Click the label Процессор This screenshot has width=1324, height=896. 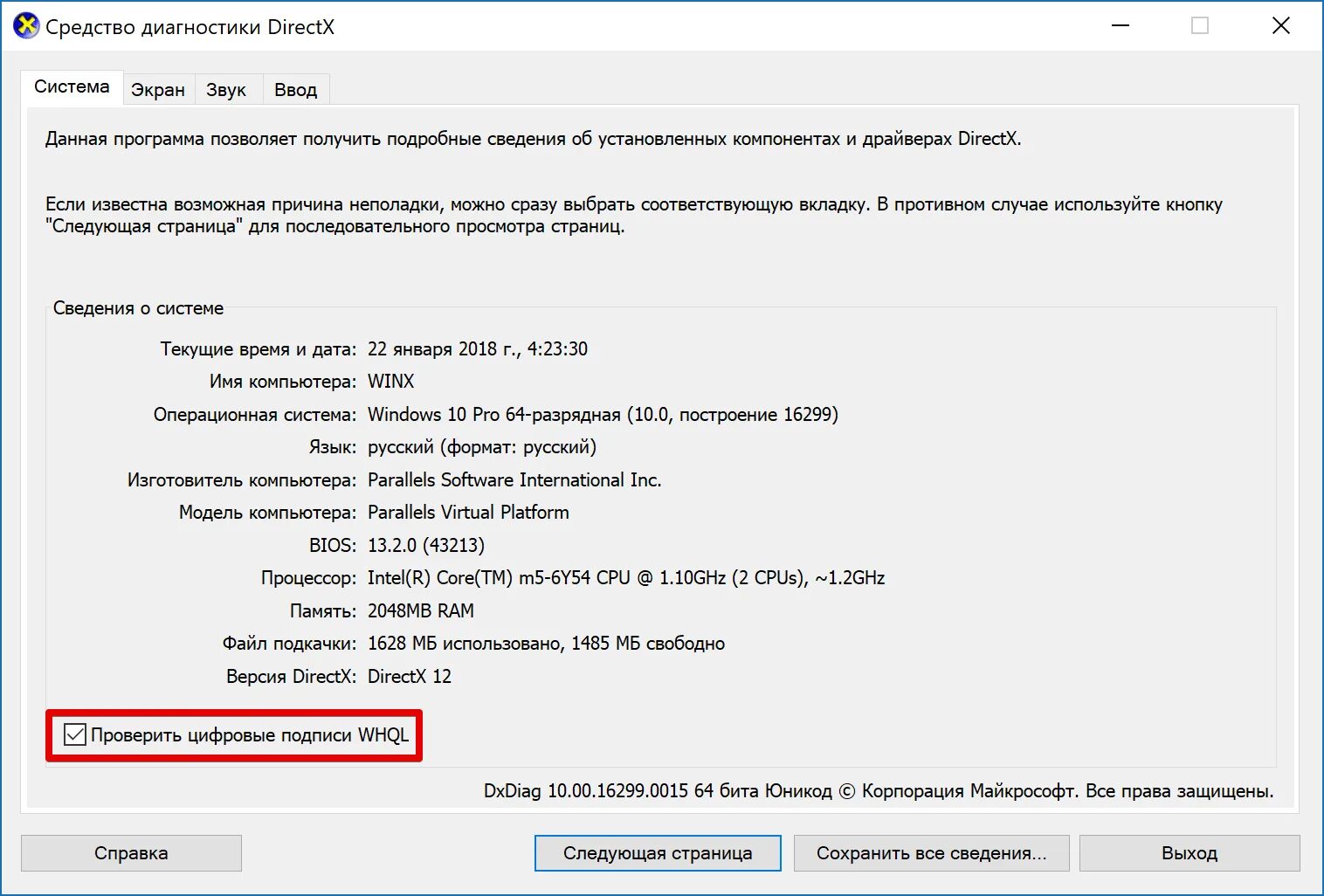(309, 578)
